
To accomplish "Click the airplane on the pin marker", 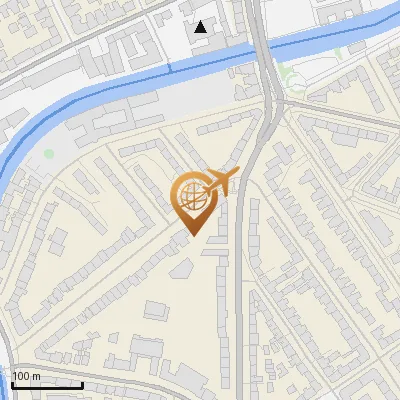I will click(224, 180).
